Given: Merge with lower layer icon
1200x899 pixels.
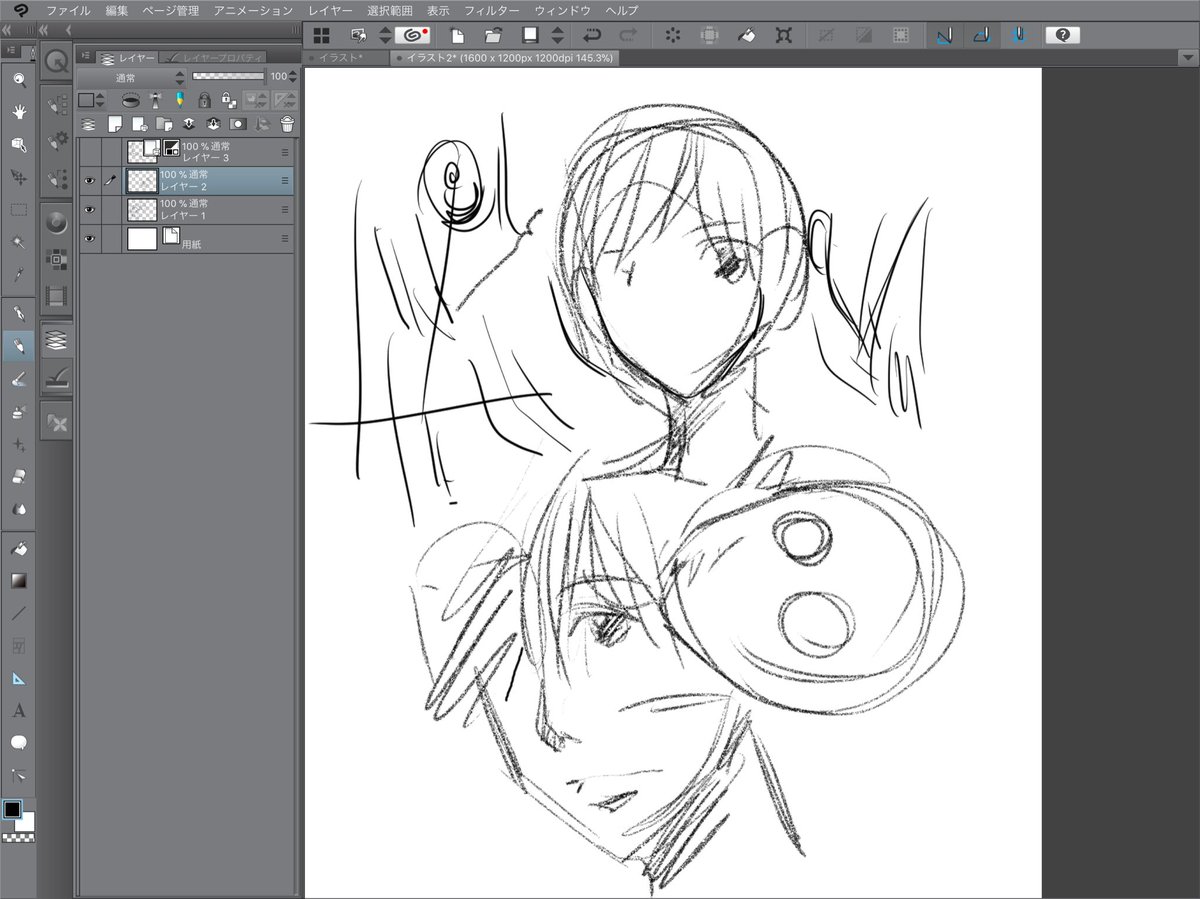Looking at the screenshot, I should click(213, 124).
